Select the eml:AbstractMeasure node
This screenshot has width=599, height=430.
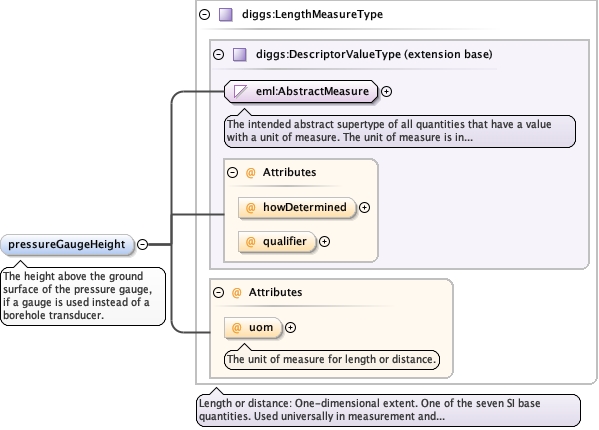coord(301,92)
